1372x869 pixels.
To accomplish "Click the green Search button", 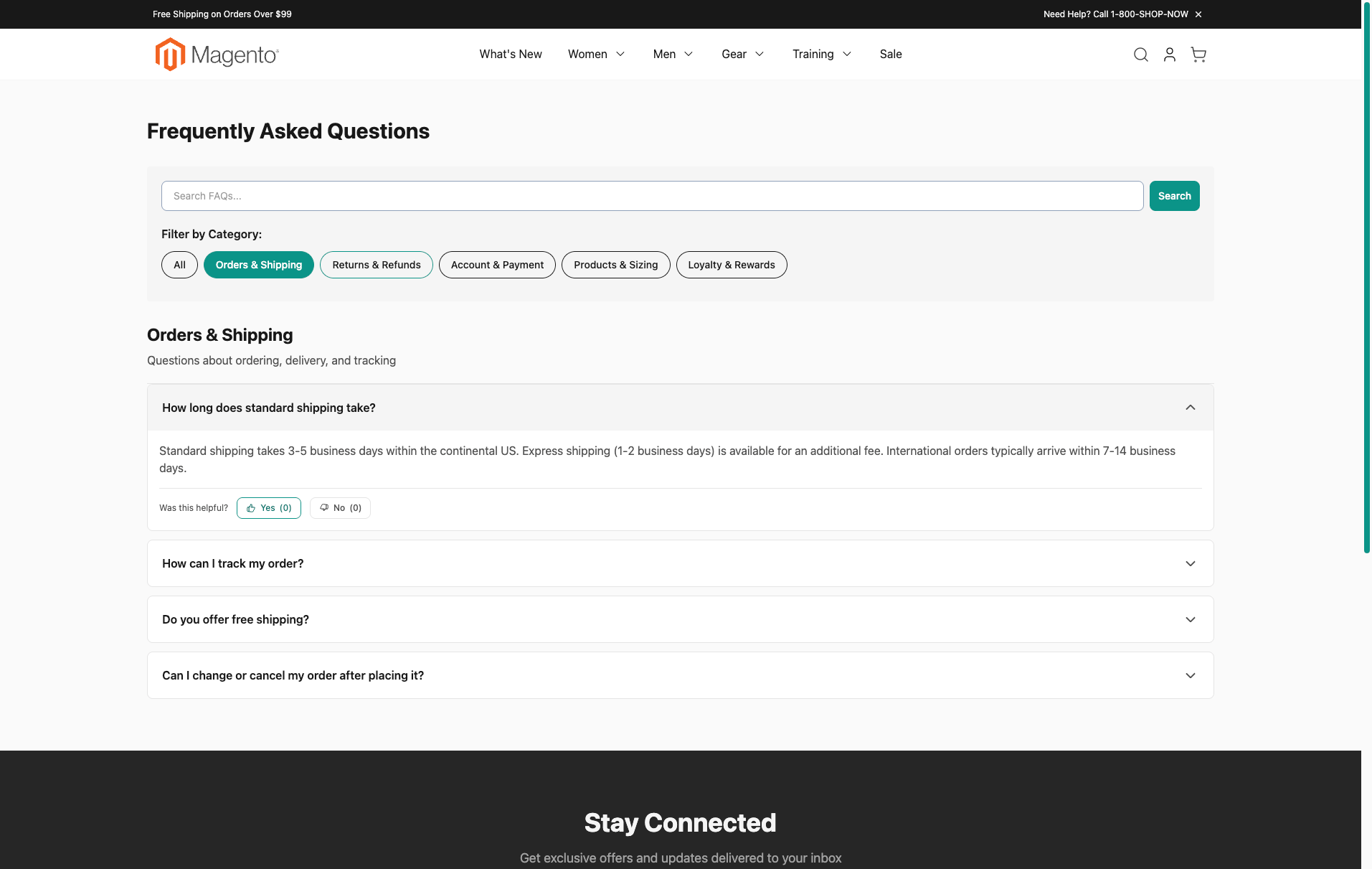I will point(1173,195).
